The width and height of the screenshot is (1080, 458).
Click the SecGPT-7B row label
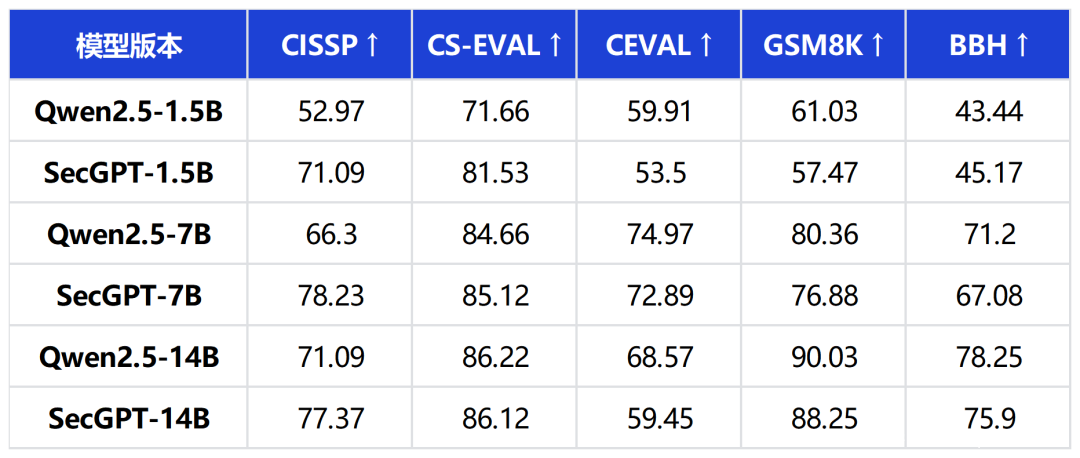pos(129,296)
